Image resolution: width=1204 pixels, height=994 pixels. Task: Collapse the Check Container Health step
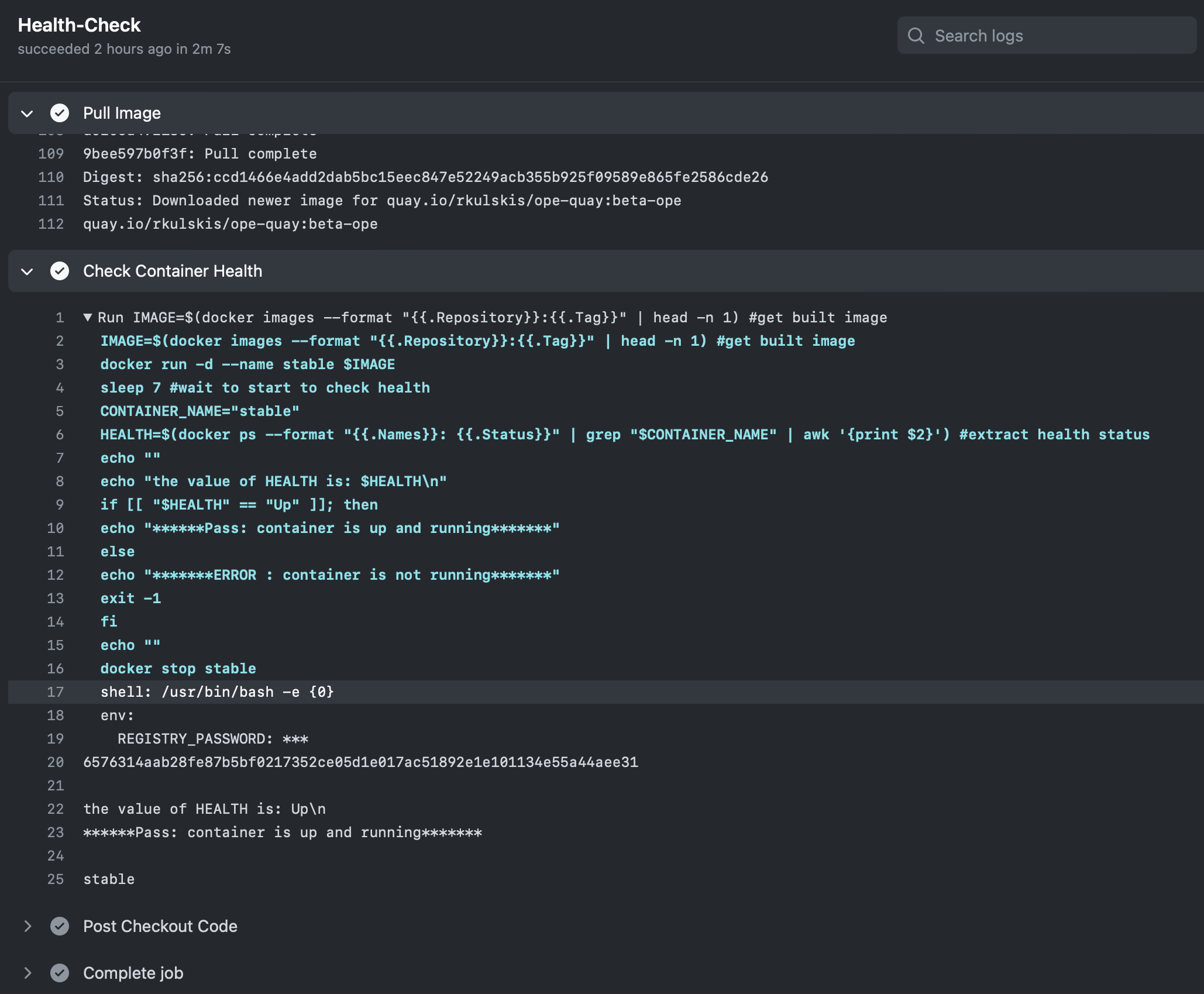(27, 271)
